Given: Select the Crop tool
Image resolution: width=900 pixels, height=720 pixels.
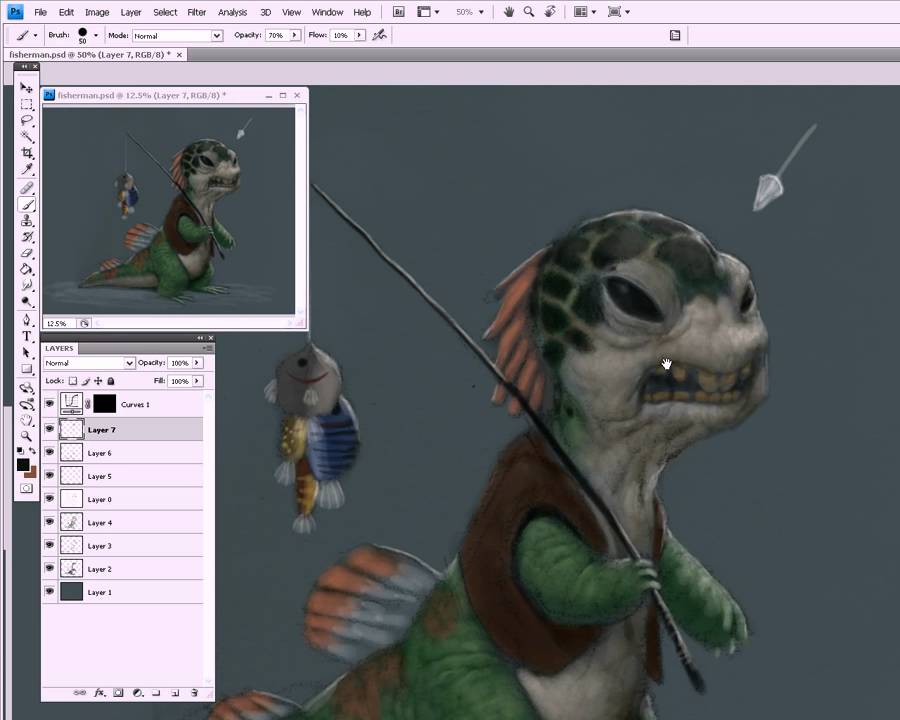Looking at the screenshot, I should 26,152.
